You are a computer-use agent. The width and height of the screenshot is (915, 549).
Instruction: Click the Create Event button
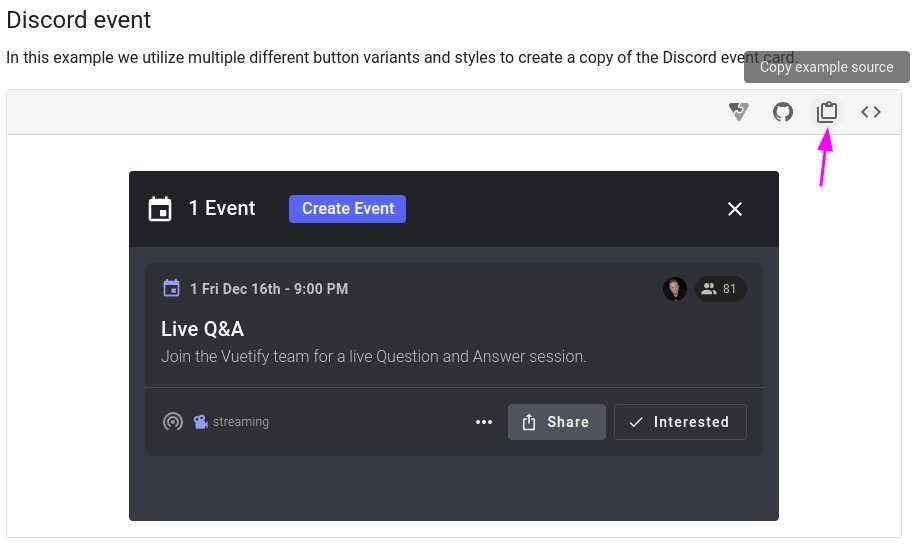tap(347, 209)
